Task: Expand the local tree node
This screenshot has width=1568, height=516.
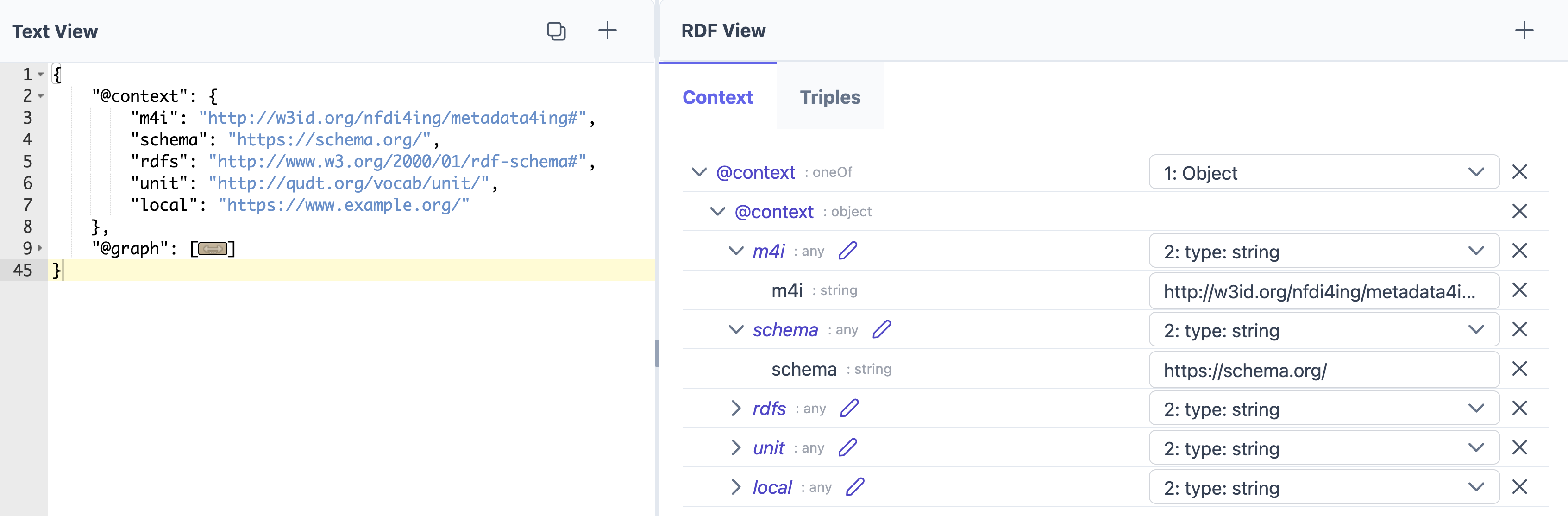Action: click(736, 487)
